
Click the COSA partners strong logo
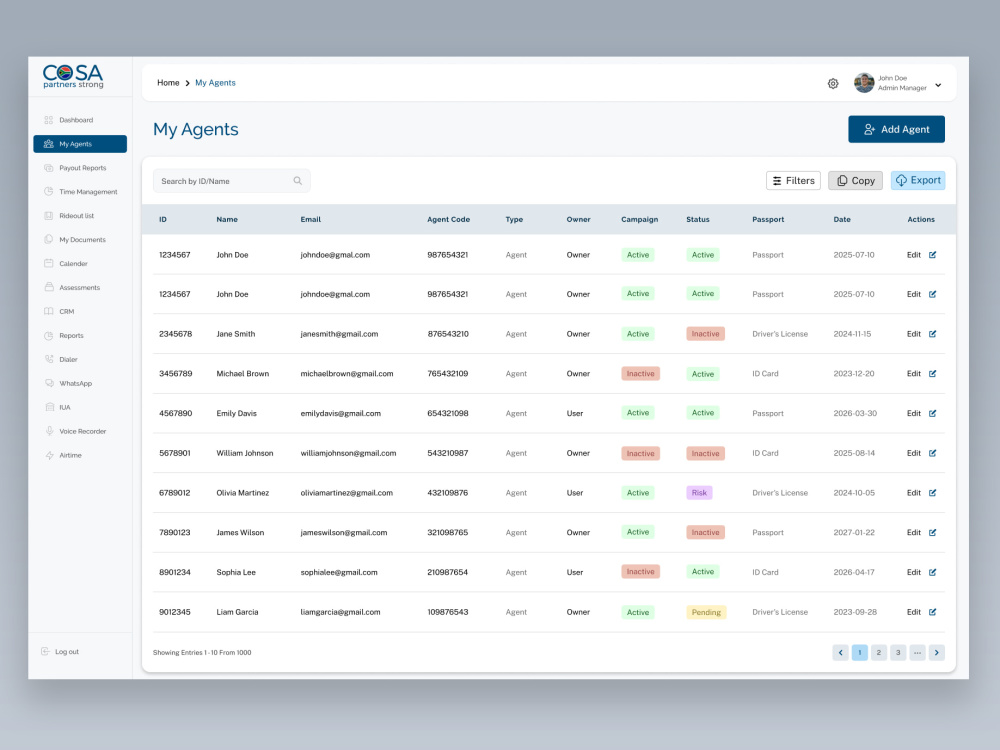73,77
